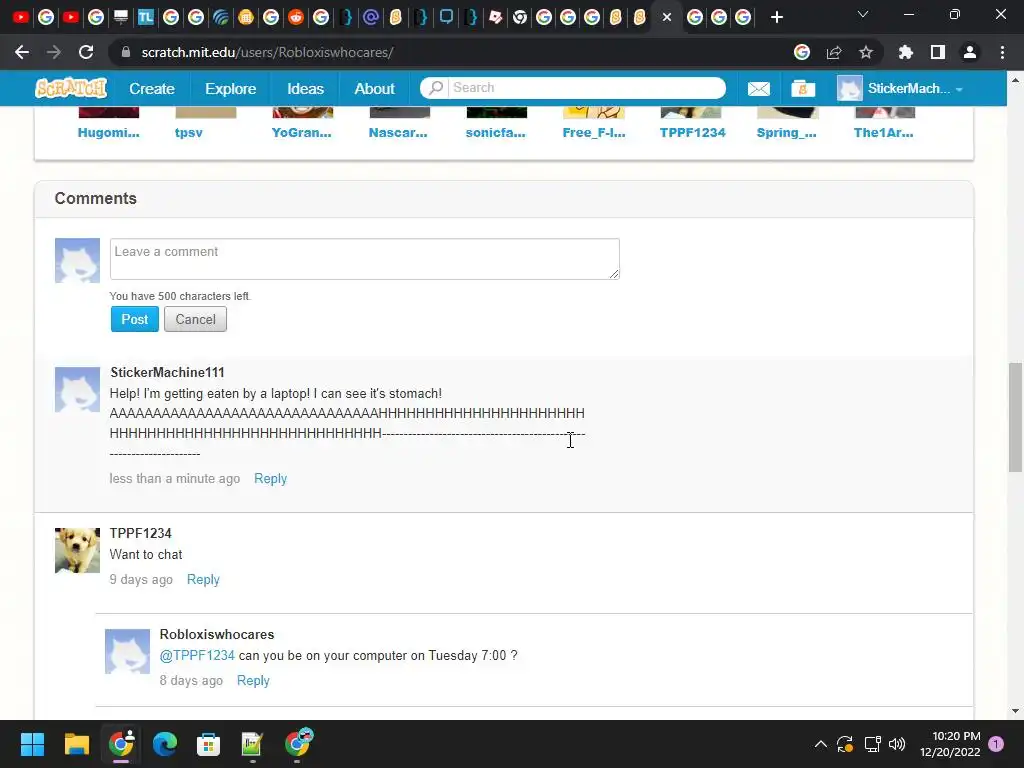Open the Explore menu item
The height and width of the screenshot is (768, 1024).
click(x=231, y=88)
